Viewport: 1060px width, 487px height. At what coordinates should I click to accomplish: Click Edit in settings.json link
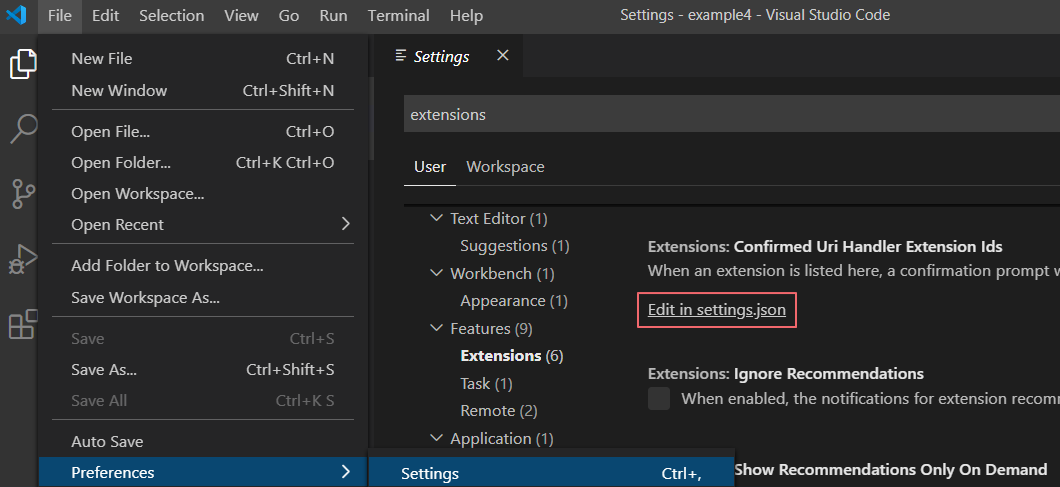click(x=717, y=310)
